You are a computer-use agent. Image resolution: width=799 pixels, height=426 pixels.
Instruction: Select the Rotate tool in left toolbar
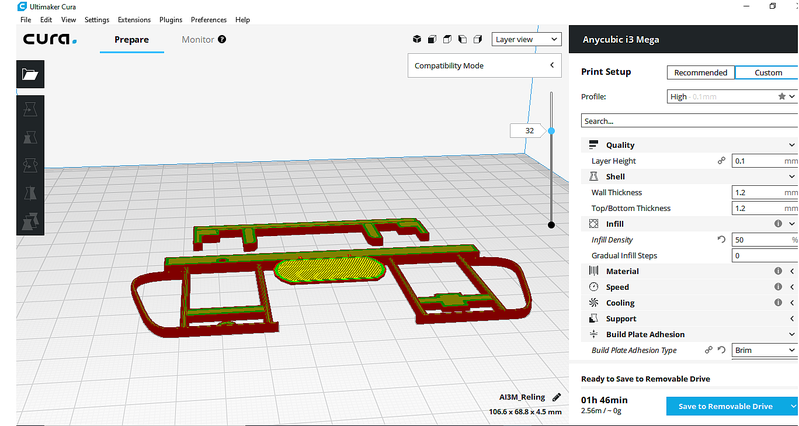coord(30,165)
